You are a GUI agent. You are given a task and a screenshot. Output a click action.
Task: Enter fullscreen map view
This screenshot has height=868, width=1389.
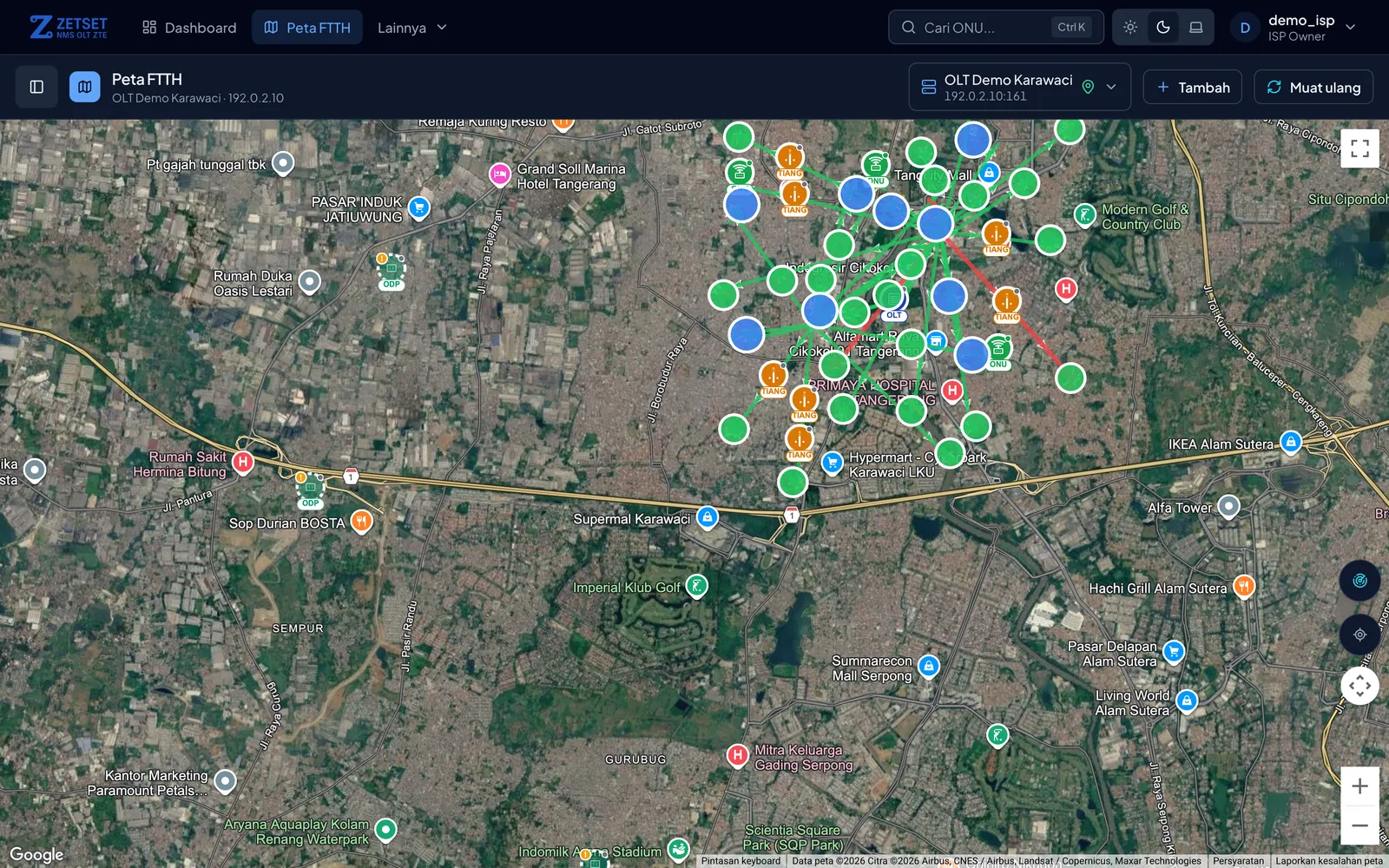1359,148
